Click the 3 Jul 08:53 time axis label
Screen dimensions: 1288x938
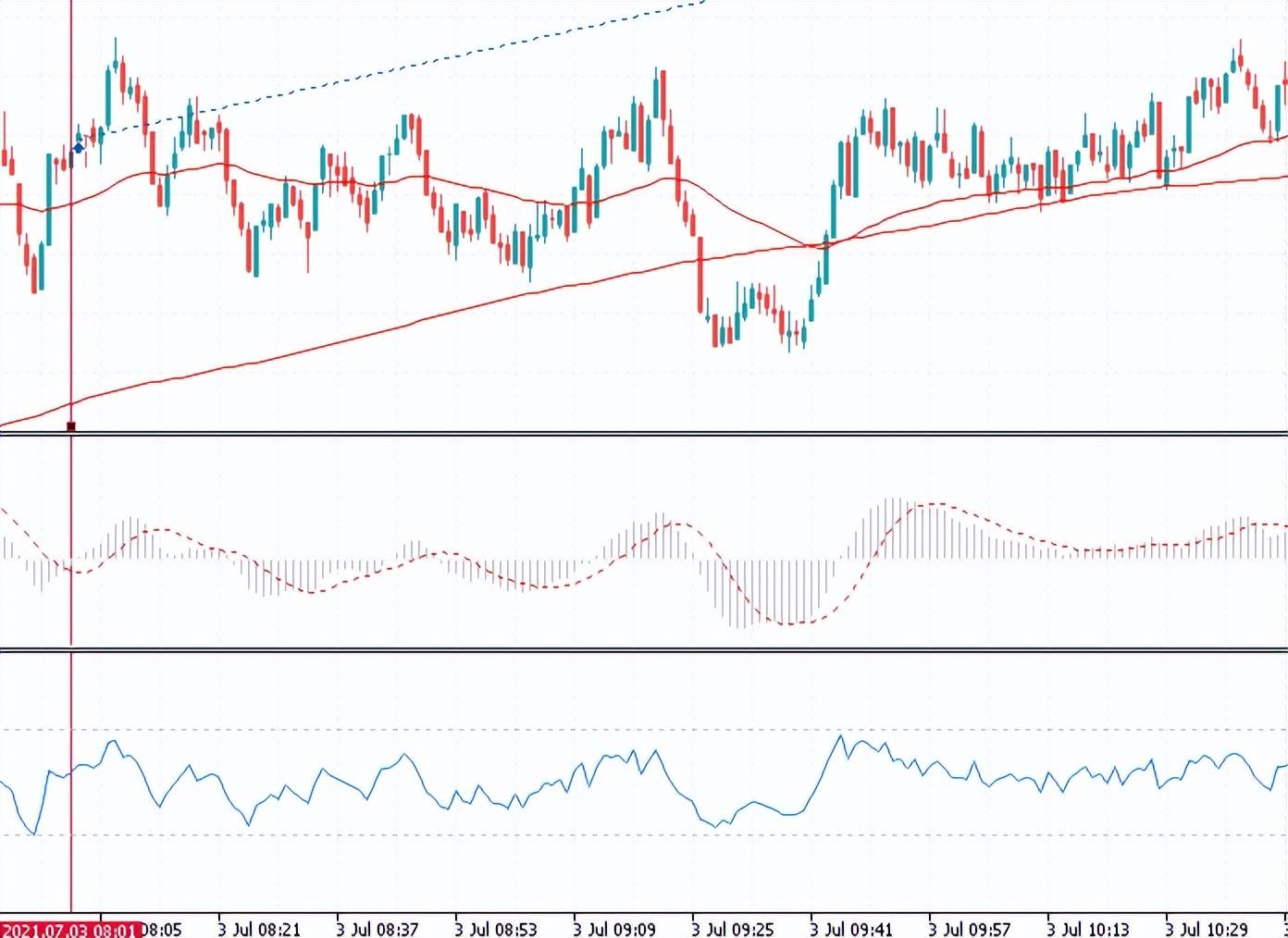click(497, 929)
